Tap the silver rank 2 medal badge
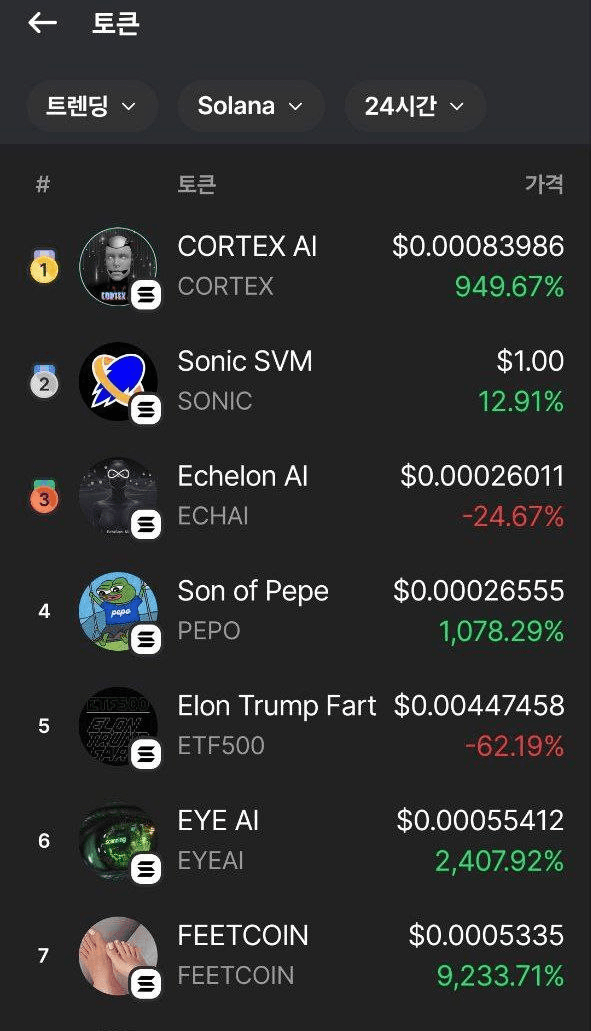Viewport: 591px width, 1031px height. 44,381
